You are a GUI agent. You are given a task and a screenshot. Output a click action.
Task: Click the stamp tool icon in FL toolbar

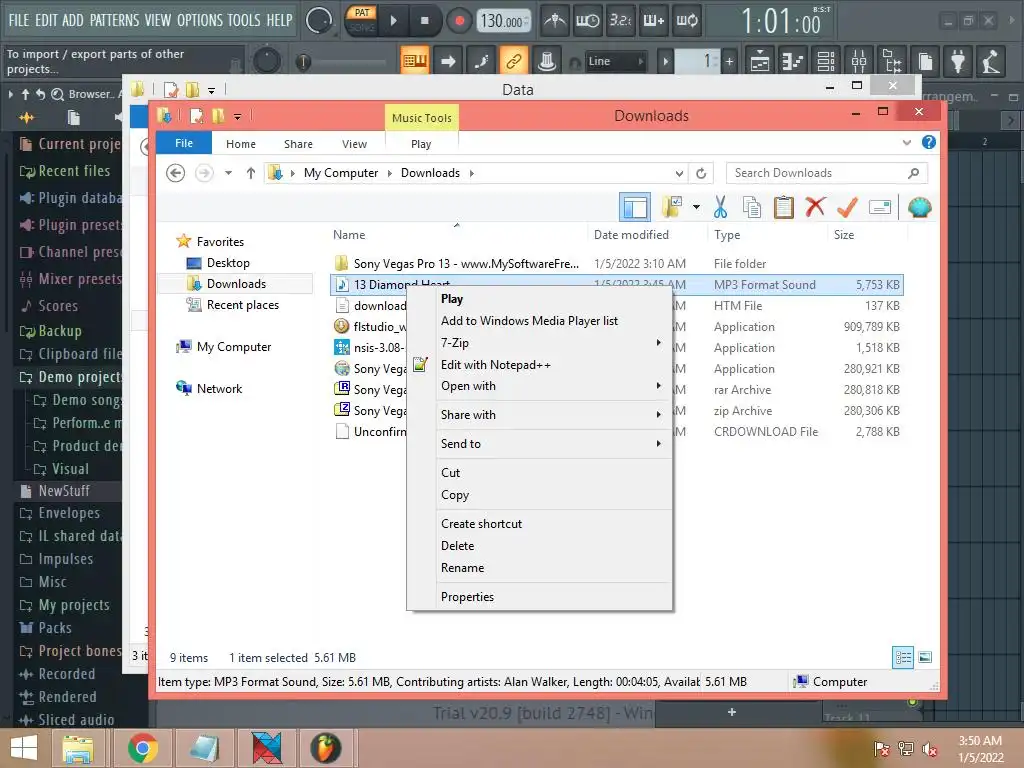click(x=547, y=61)
